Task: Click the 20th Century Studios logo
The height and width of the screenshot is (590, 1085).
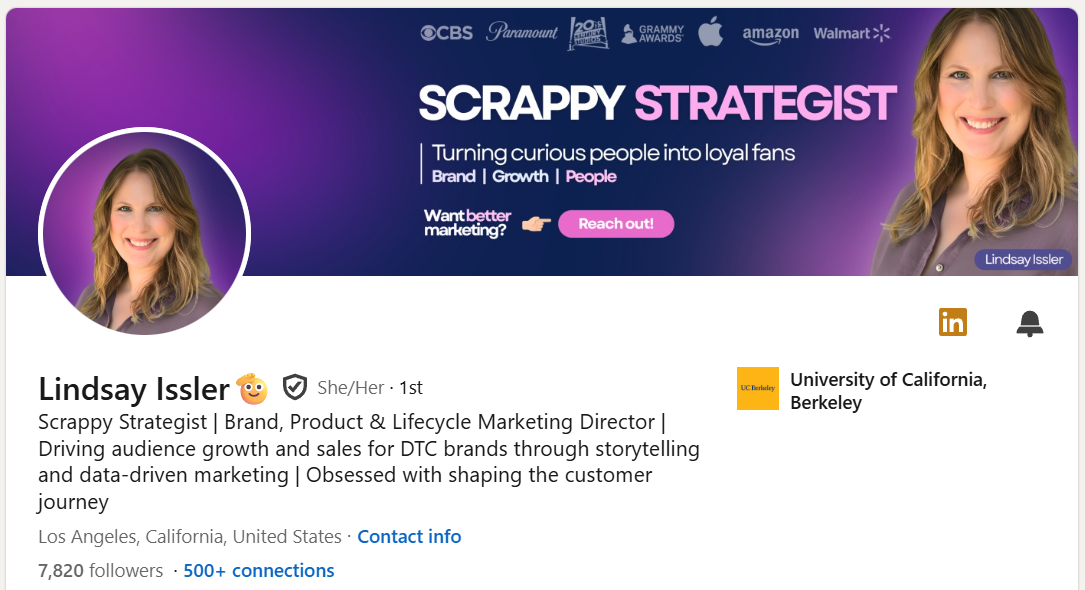Action: [x=589, y=32]
